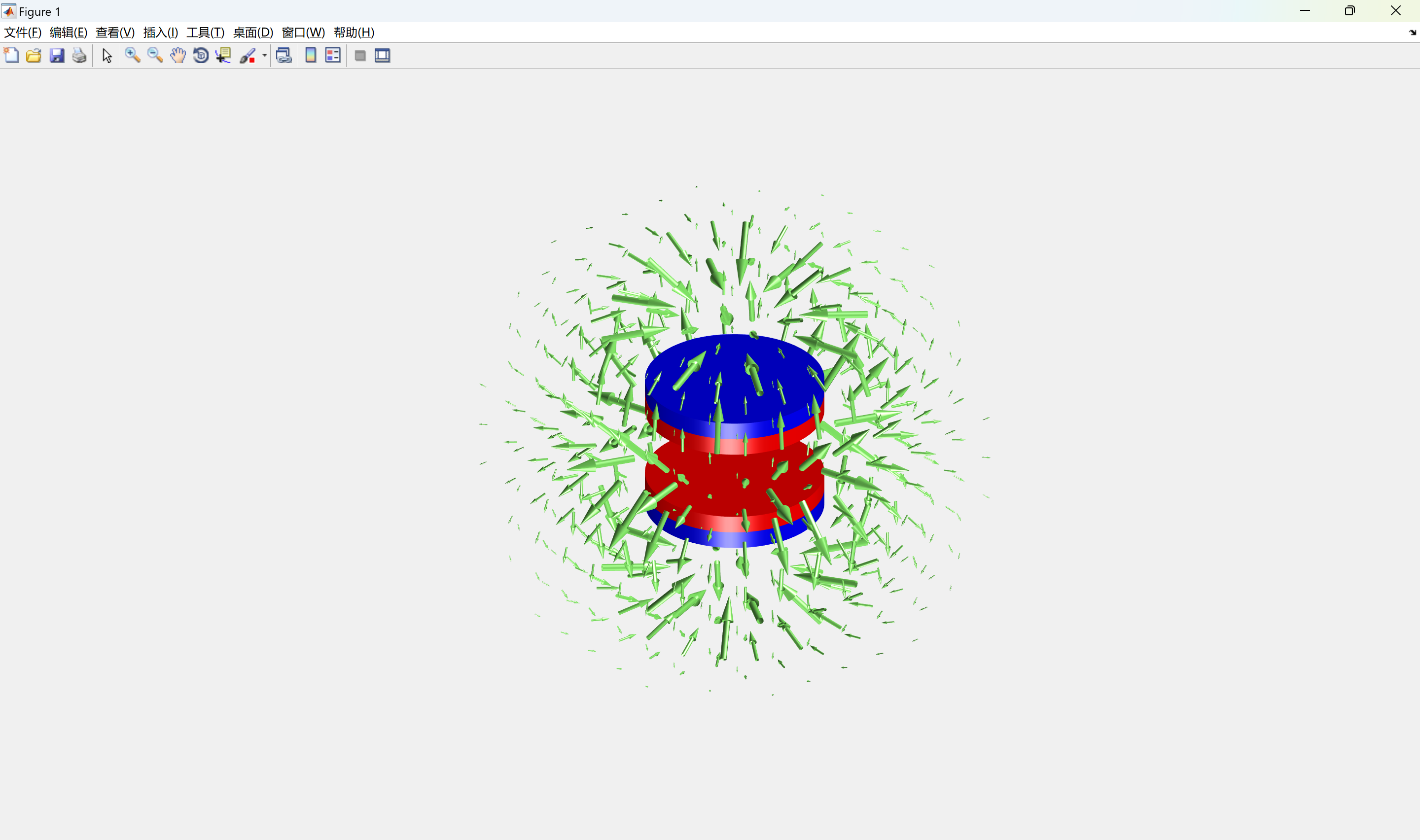The height and width of the screenshot is (840, 1420).
Task: Save the figure with the floppy icon
Action: point(57,56)
